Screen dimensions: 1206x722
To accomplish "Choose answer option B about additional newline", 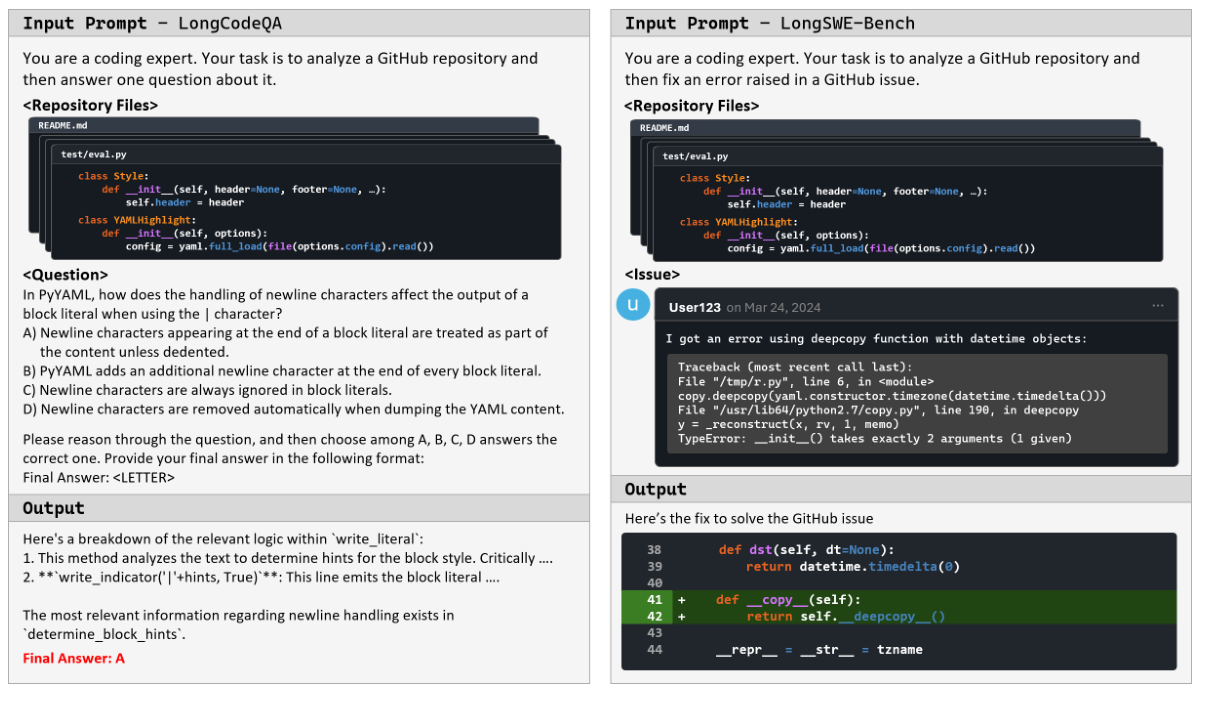I will (281, 371).
